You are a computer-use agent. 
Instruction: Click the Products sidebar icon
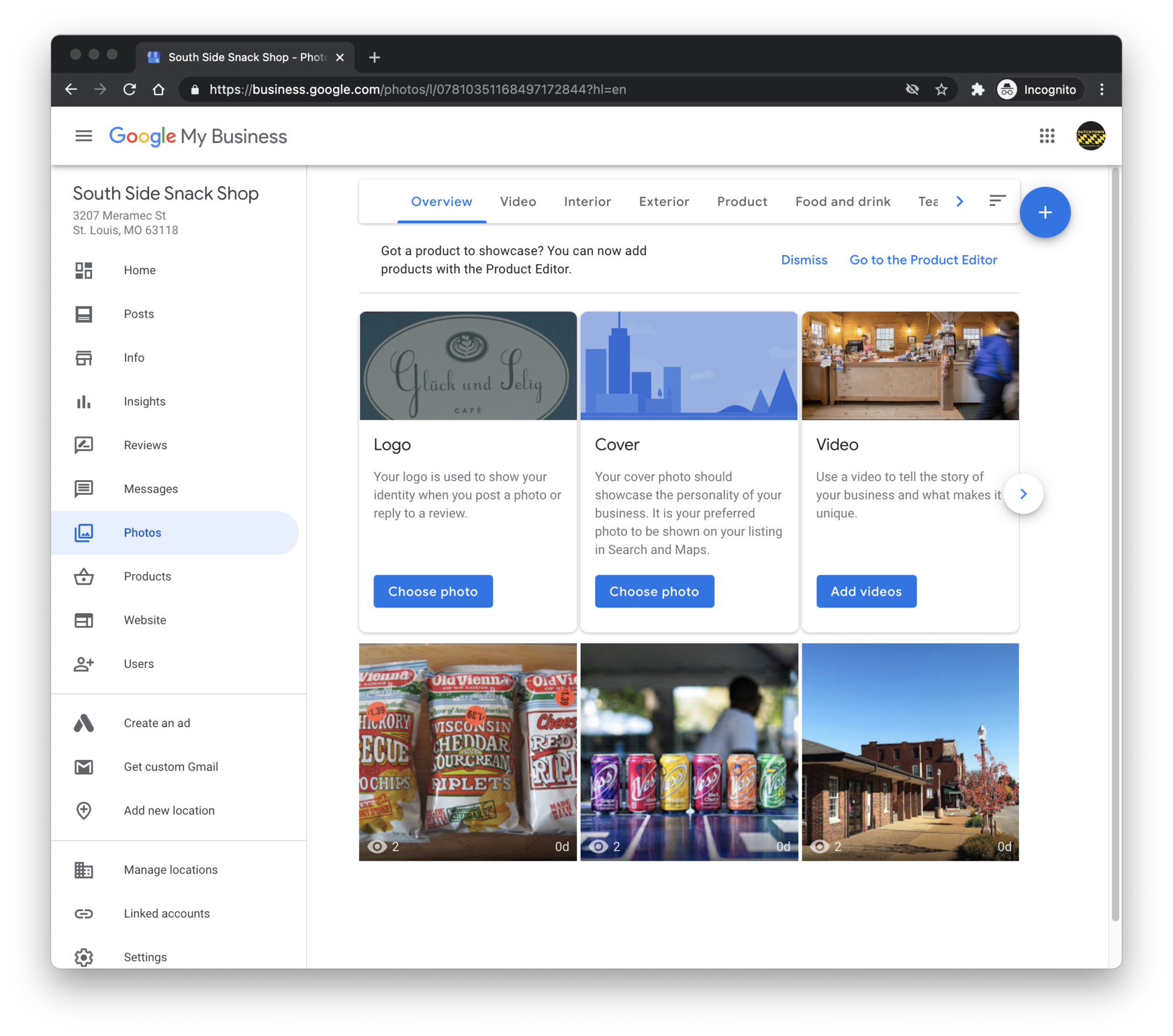(83, 576)
